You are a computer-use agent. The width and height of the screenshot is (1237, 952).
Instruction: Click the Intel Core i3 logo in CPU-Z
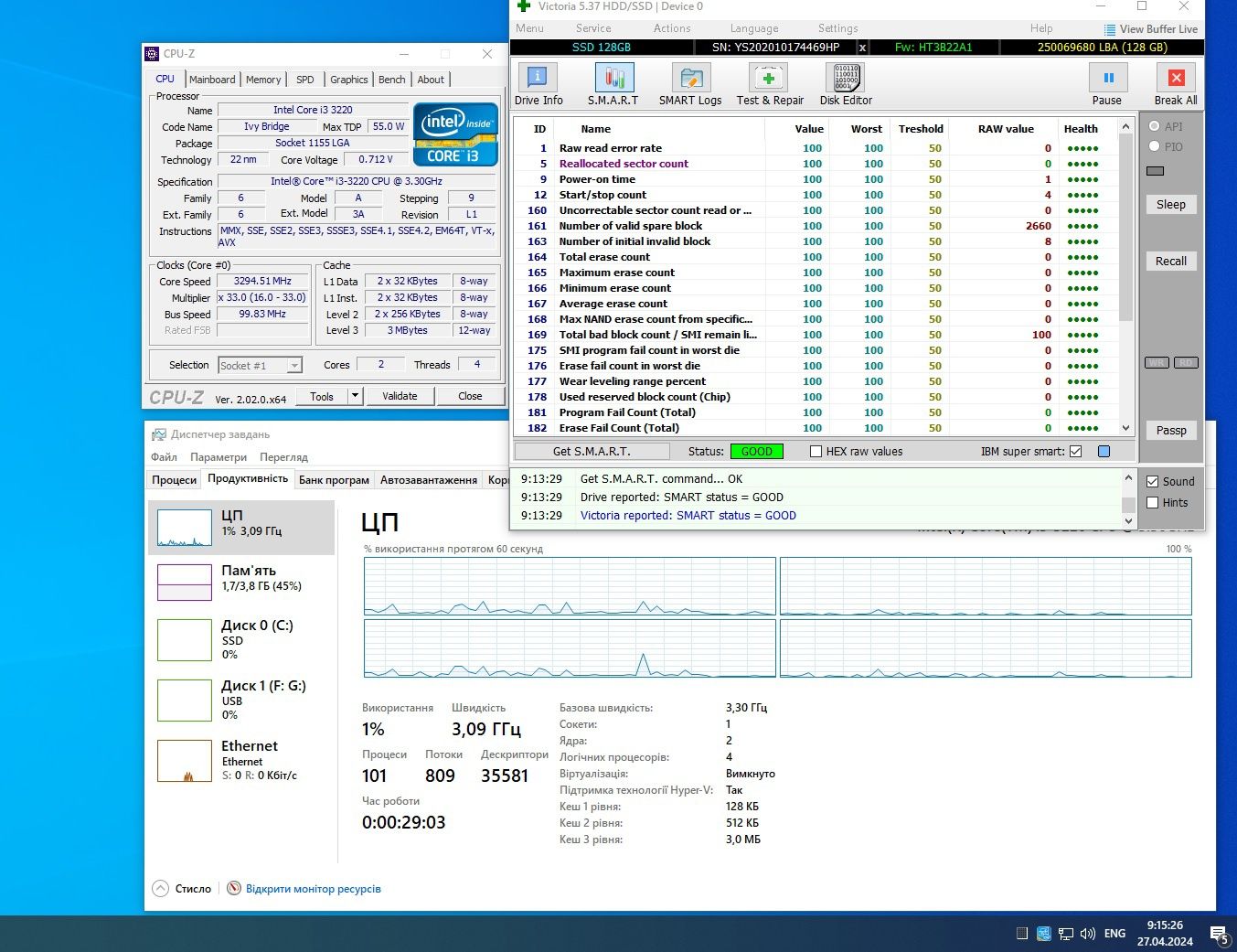(x=455, y=134)
